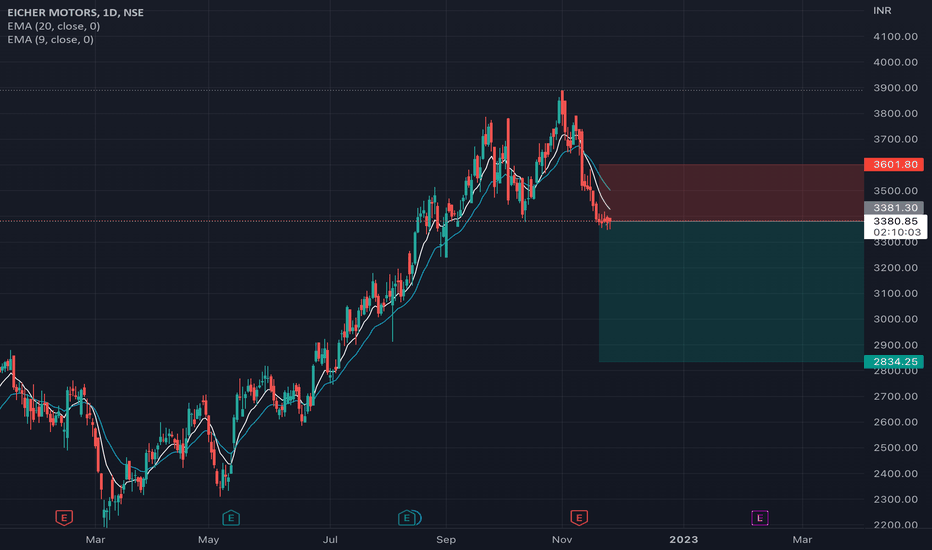Select the 2600.00 price axis label
Image resolution: width=932 pixels, height=550 pixels.
point(895,422)
